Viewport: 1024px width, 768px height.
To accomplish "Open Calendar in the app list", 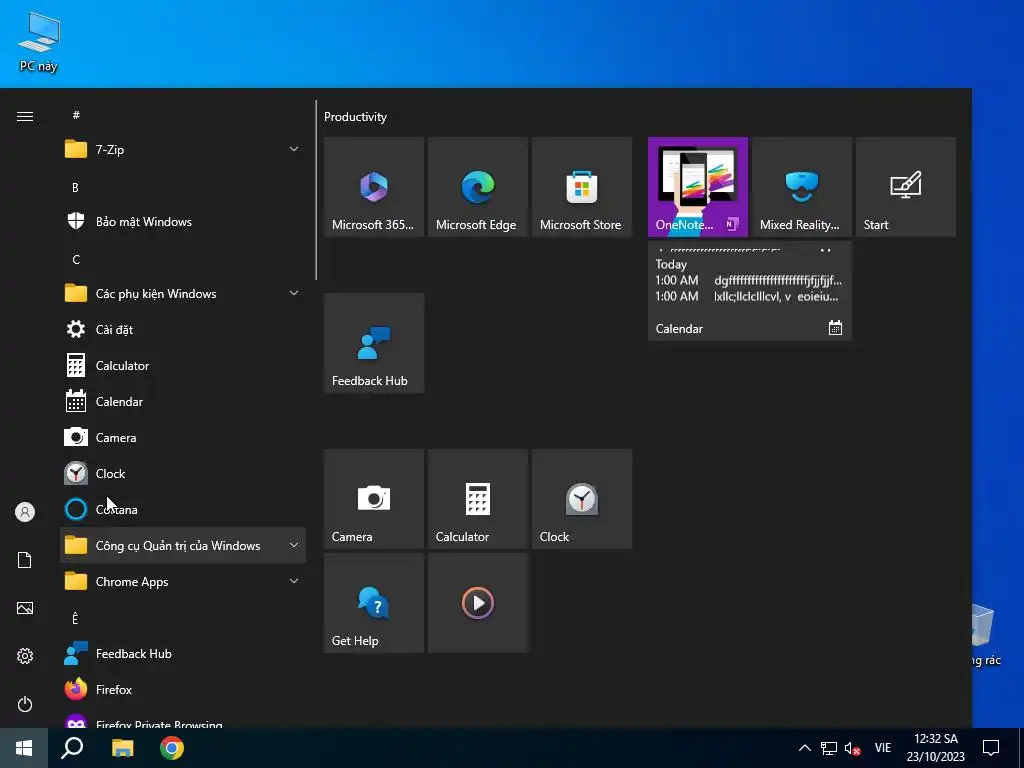I will pyautogui.click(x=183, y=402).
